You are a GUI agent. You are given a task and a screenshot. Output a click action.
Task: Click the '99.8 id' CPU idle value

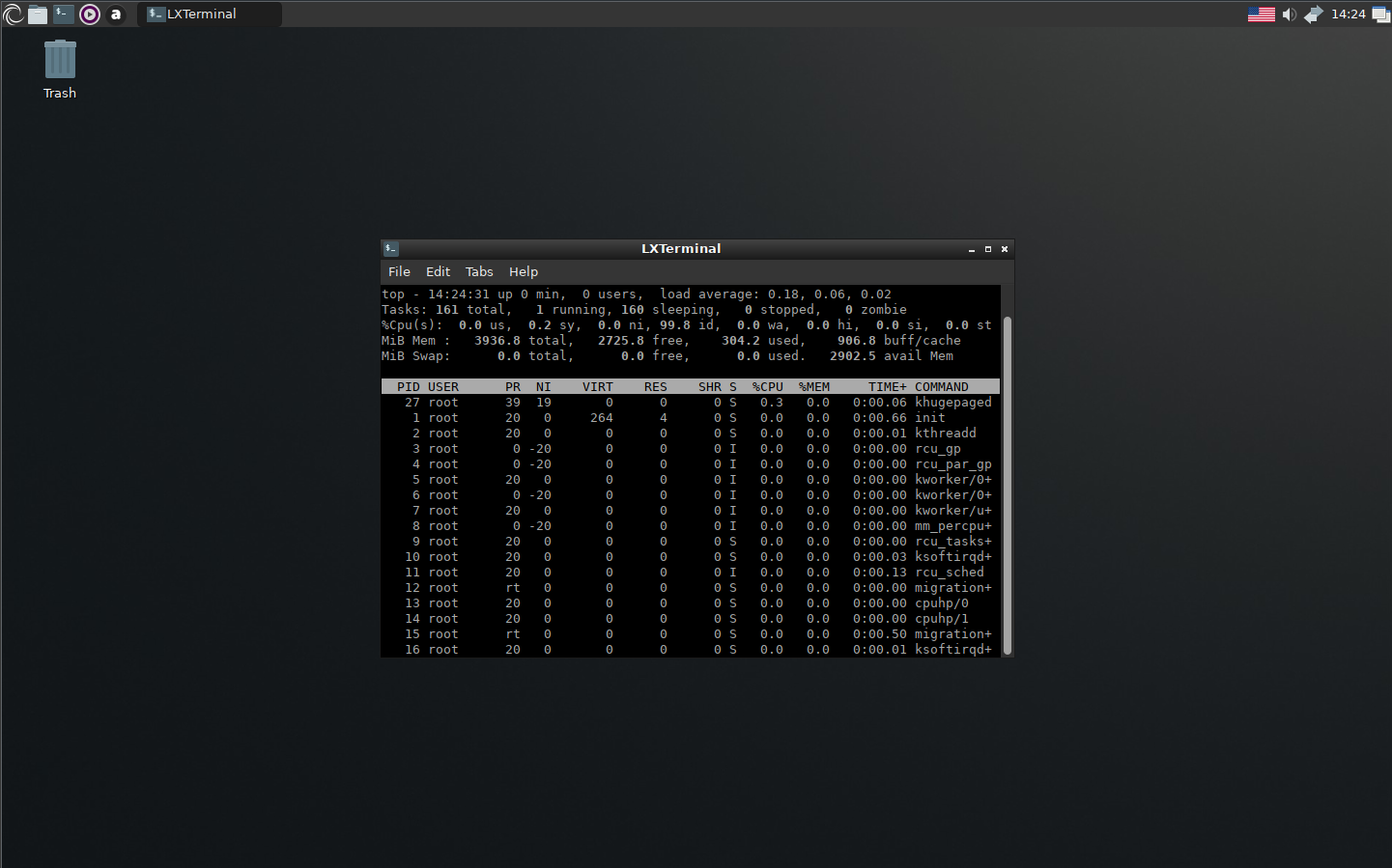pos(687,325)
